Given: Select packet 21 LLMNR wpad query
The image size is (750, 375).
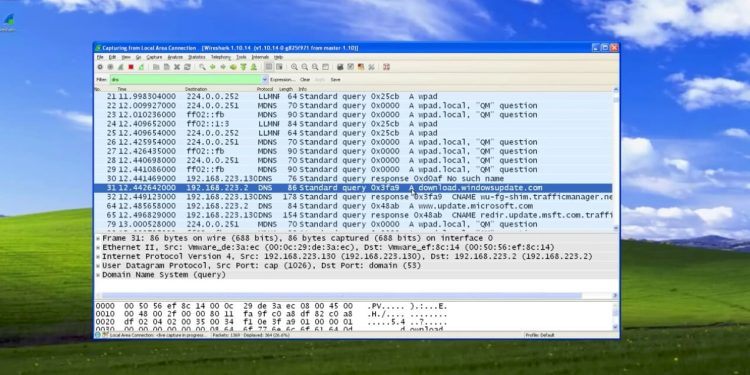Looking at the screenshot, I should tap(353, 96).
